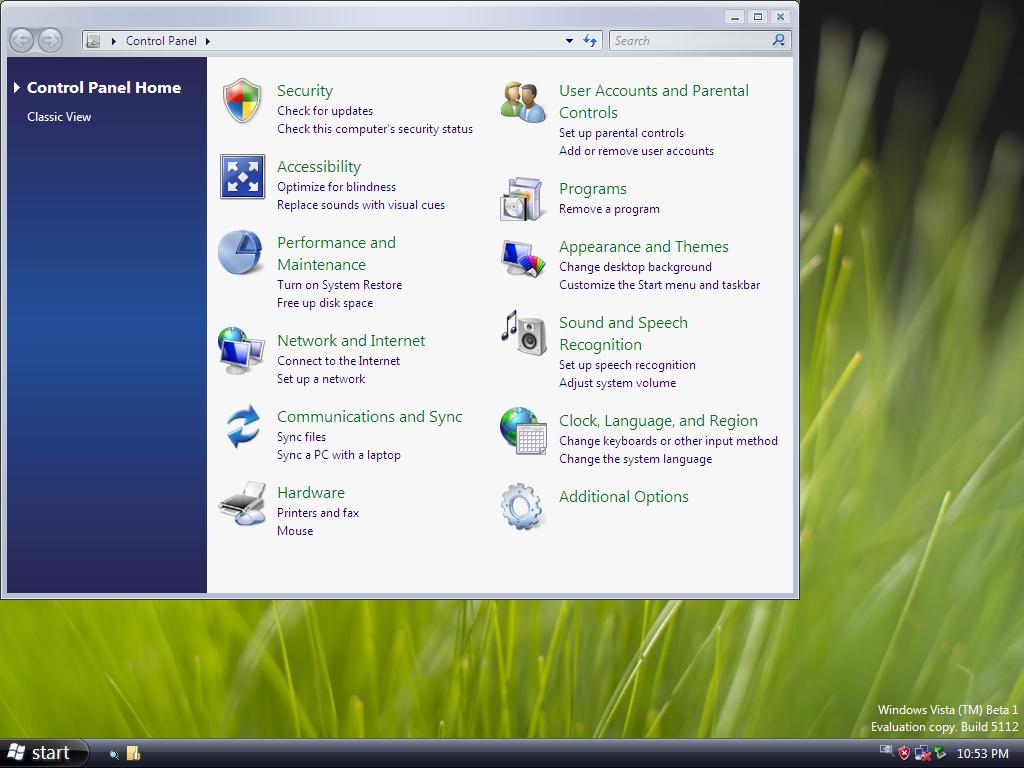Click the green arrow tray icon beside clock
This screenshot has height=768, width=1024.
(940, 753)
